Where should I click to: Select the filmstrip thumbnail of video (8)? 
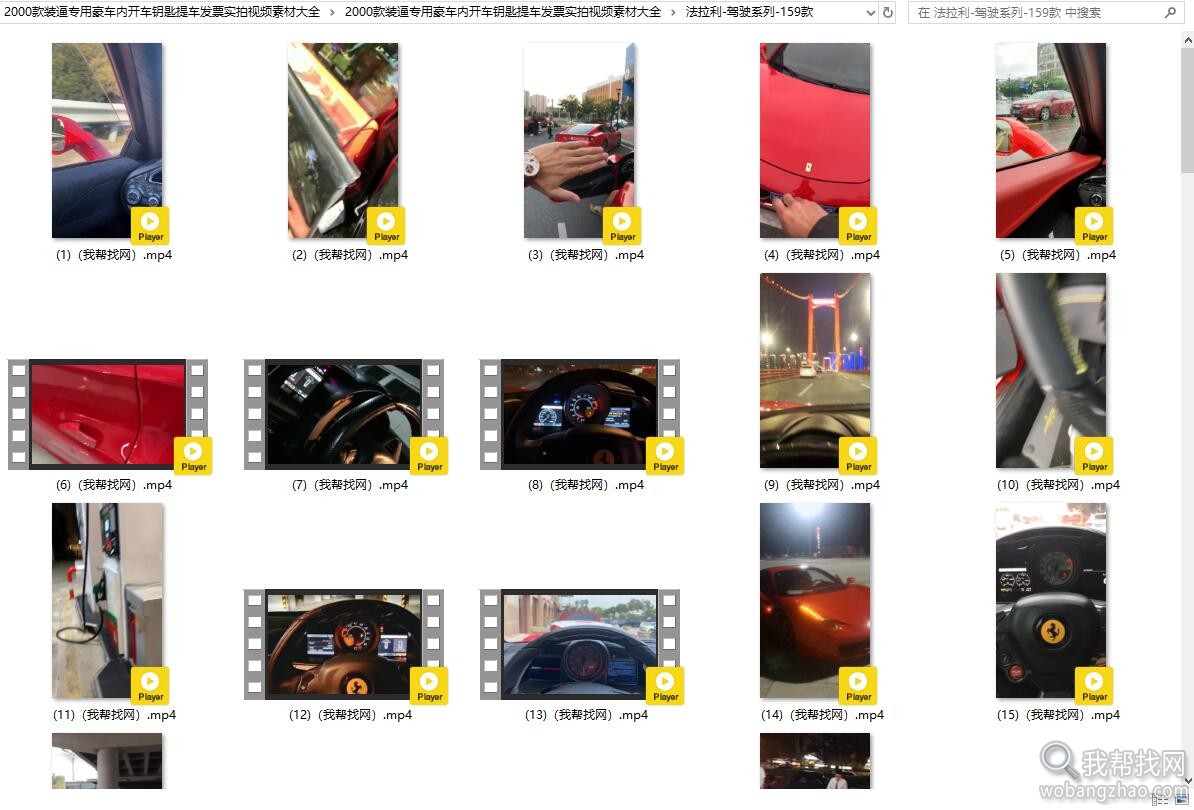pyautogui.click(x=579, y=414)
